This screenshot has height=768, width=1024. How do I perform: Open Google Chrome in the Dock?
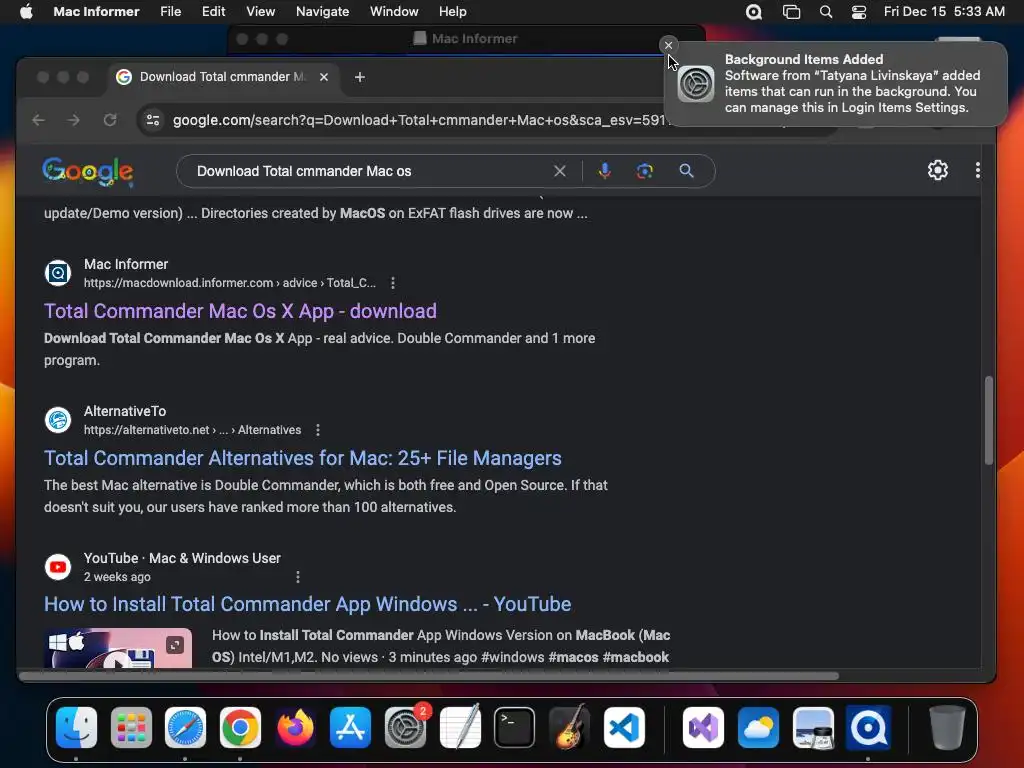pyautogui.click(x=240, y=728)
